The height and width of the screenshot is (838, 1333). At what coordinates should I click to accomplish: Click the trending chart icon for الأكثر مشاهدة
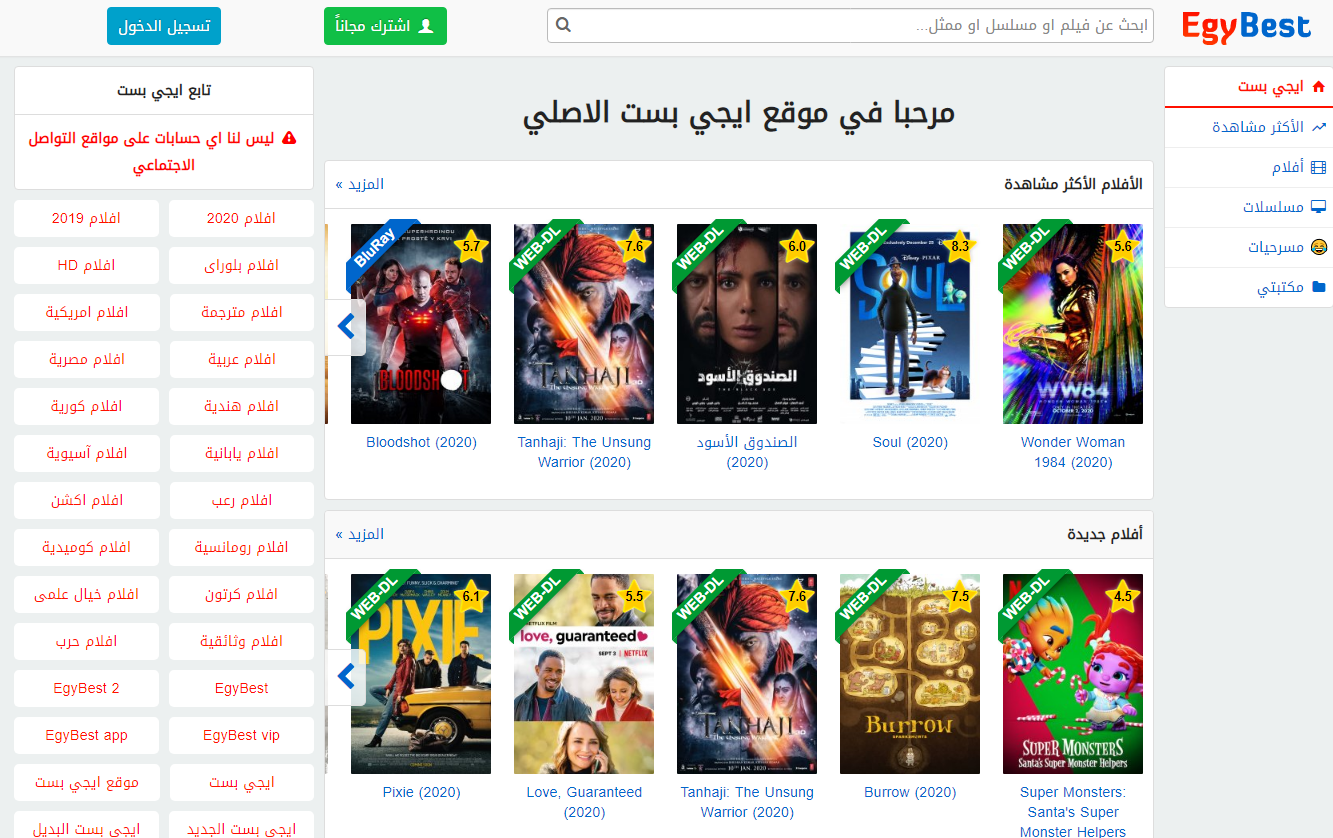coord(1318,127)
